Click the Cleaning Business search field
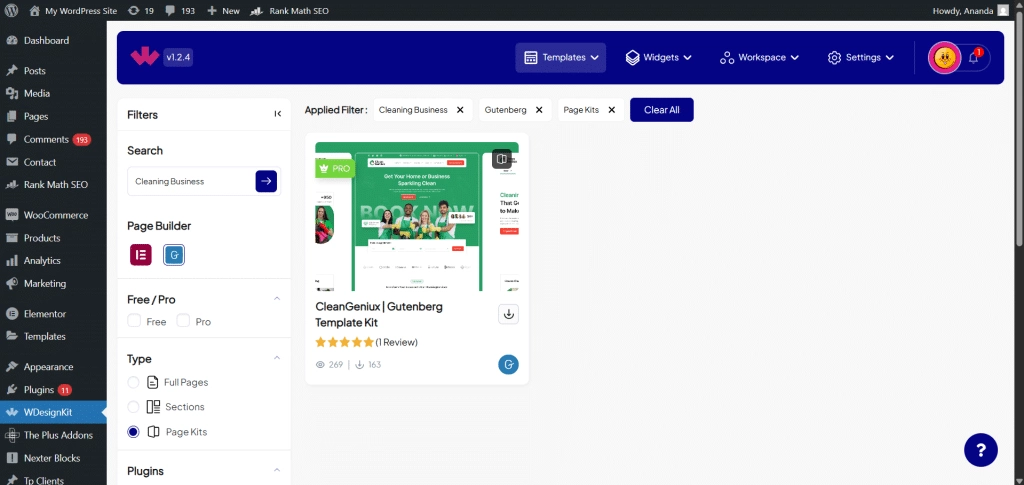The height and width of the screenshot is (485, 1024). [x=191, y=181]
